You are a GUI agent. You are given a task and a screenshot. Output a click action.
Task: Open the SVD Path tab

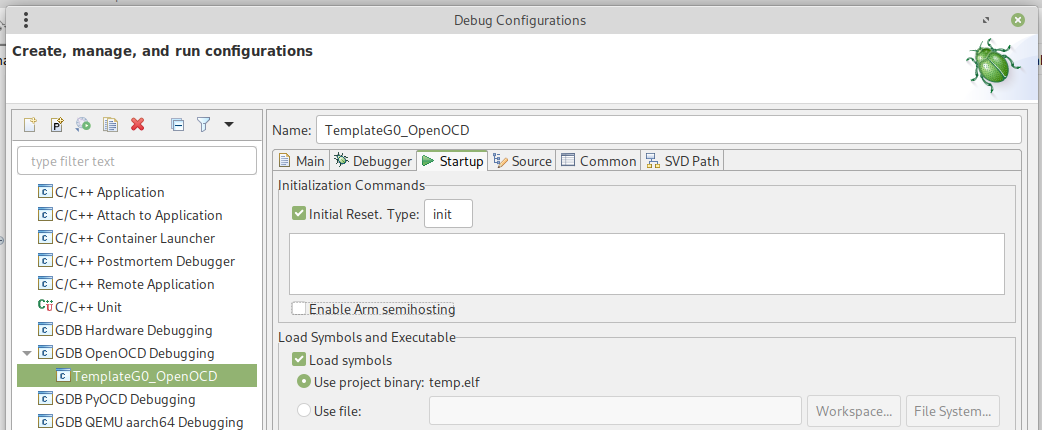tap(682, 161)
